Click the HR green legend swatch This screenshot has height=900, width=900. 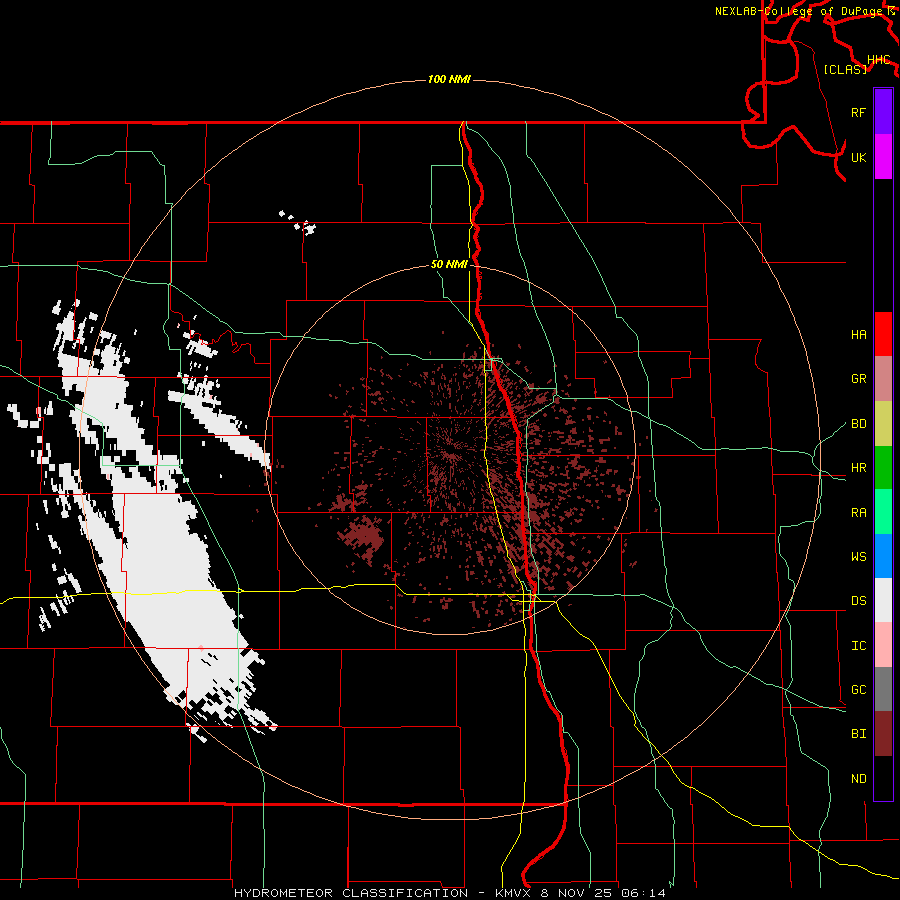tap(883, 468)
